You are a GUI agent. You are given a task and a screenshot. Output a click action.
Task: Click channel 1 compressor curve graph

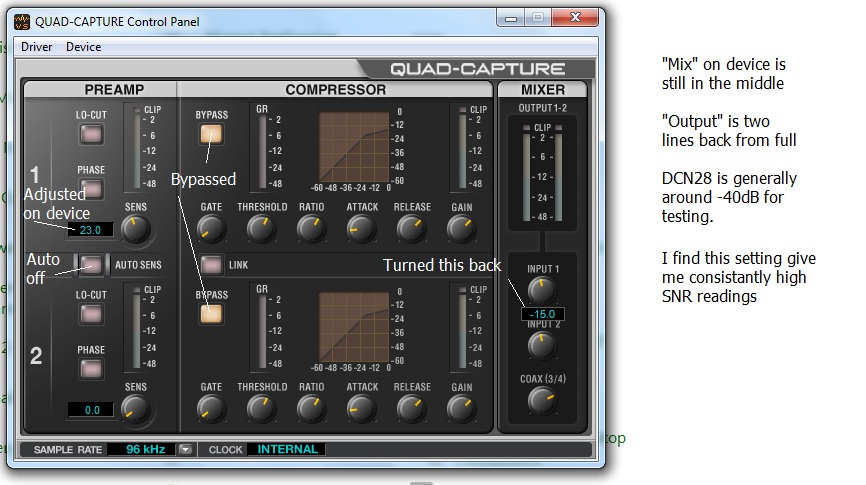pyautogui.click(x=354, y=147)
